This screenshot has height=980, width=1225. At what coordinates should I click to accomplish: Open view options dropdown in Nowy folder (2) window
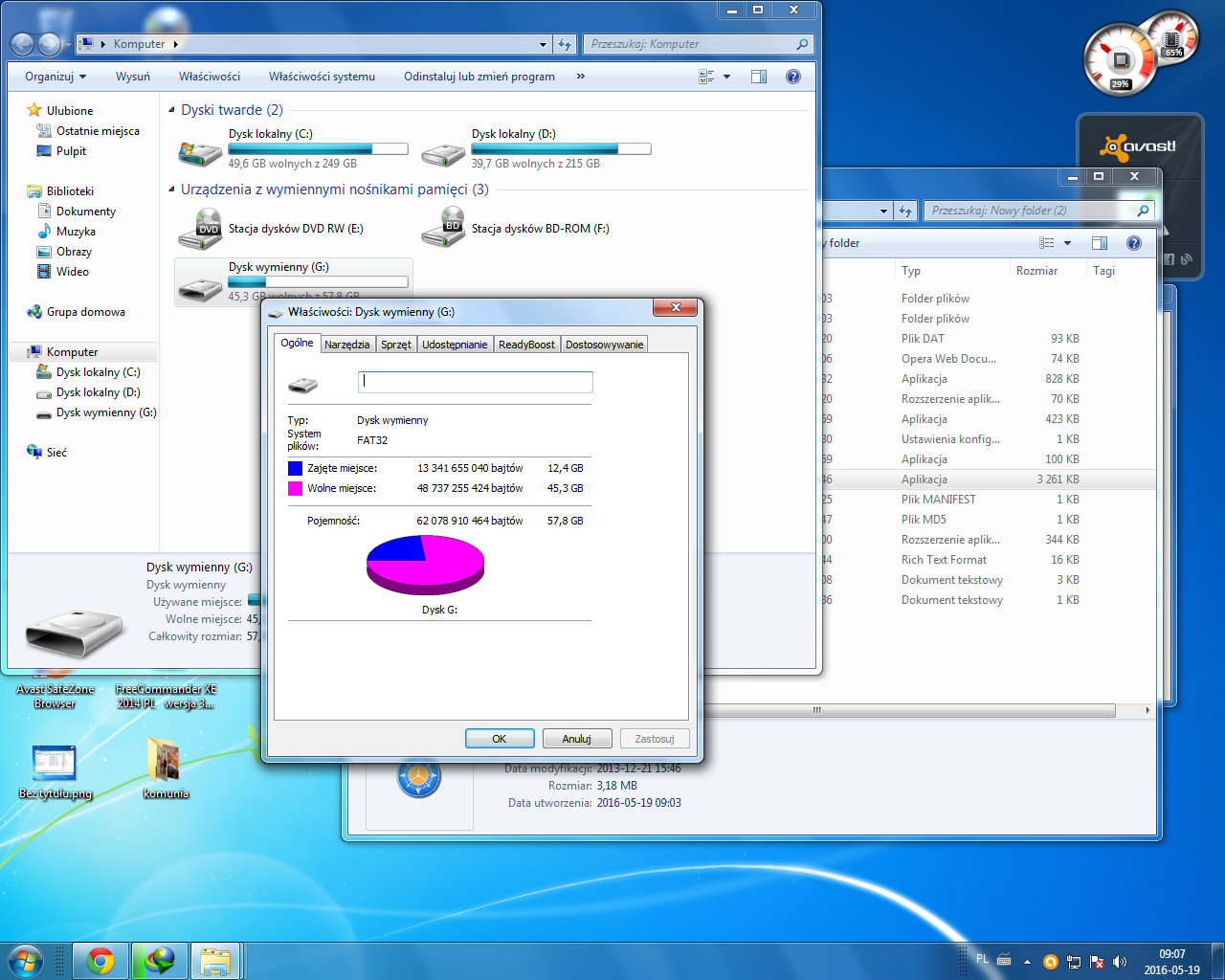1067,243
